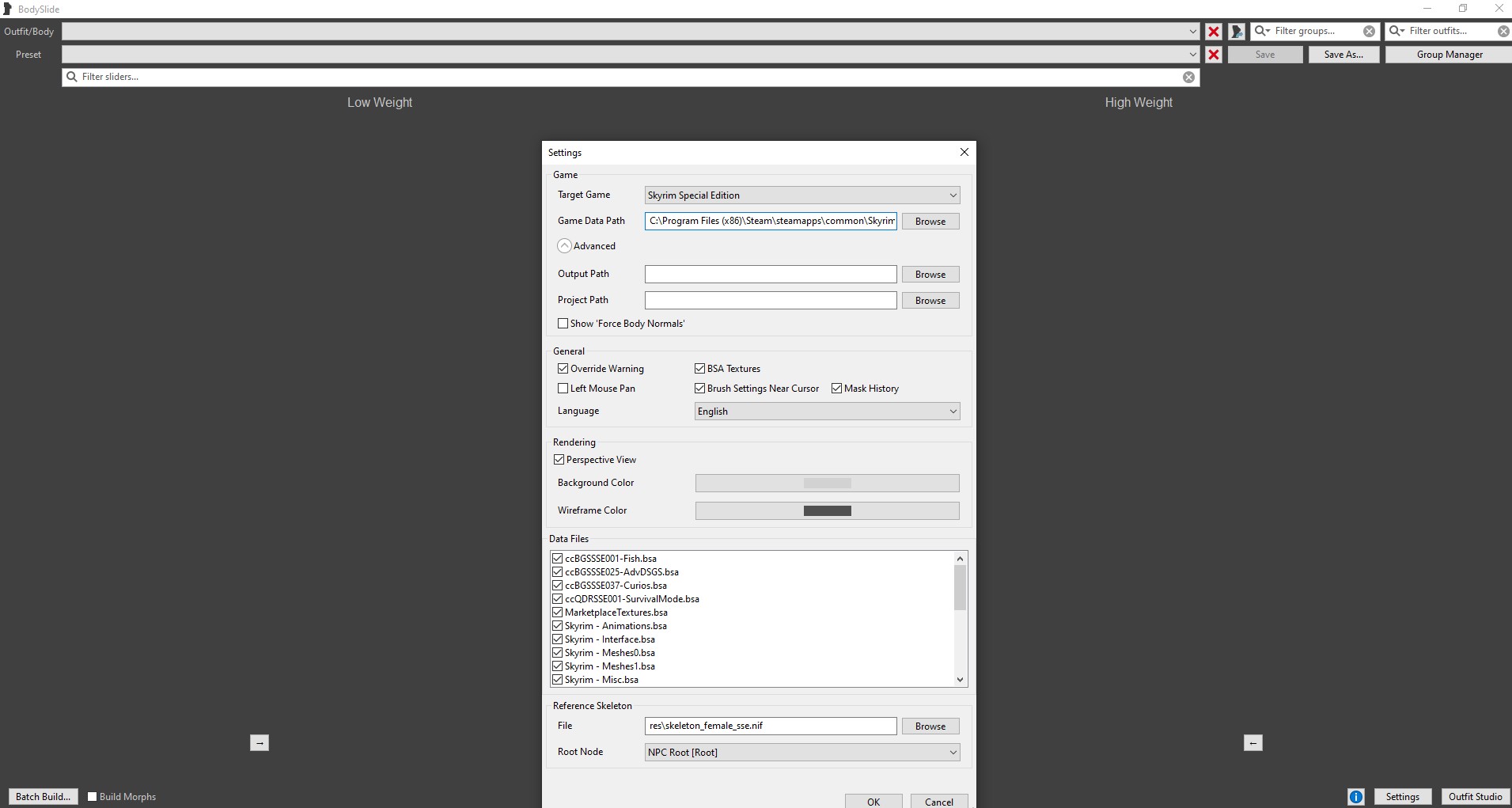The height and width of the screenshot is (808, 1512).
Task: Click the Save As... button
Action: point(1343,55)
